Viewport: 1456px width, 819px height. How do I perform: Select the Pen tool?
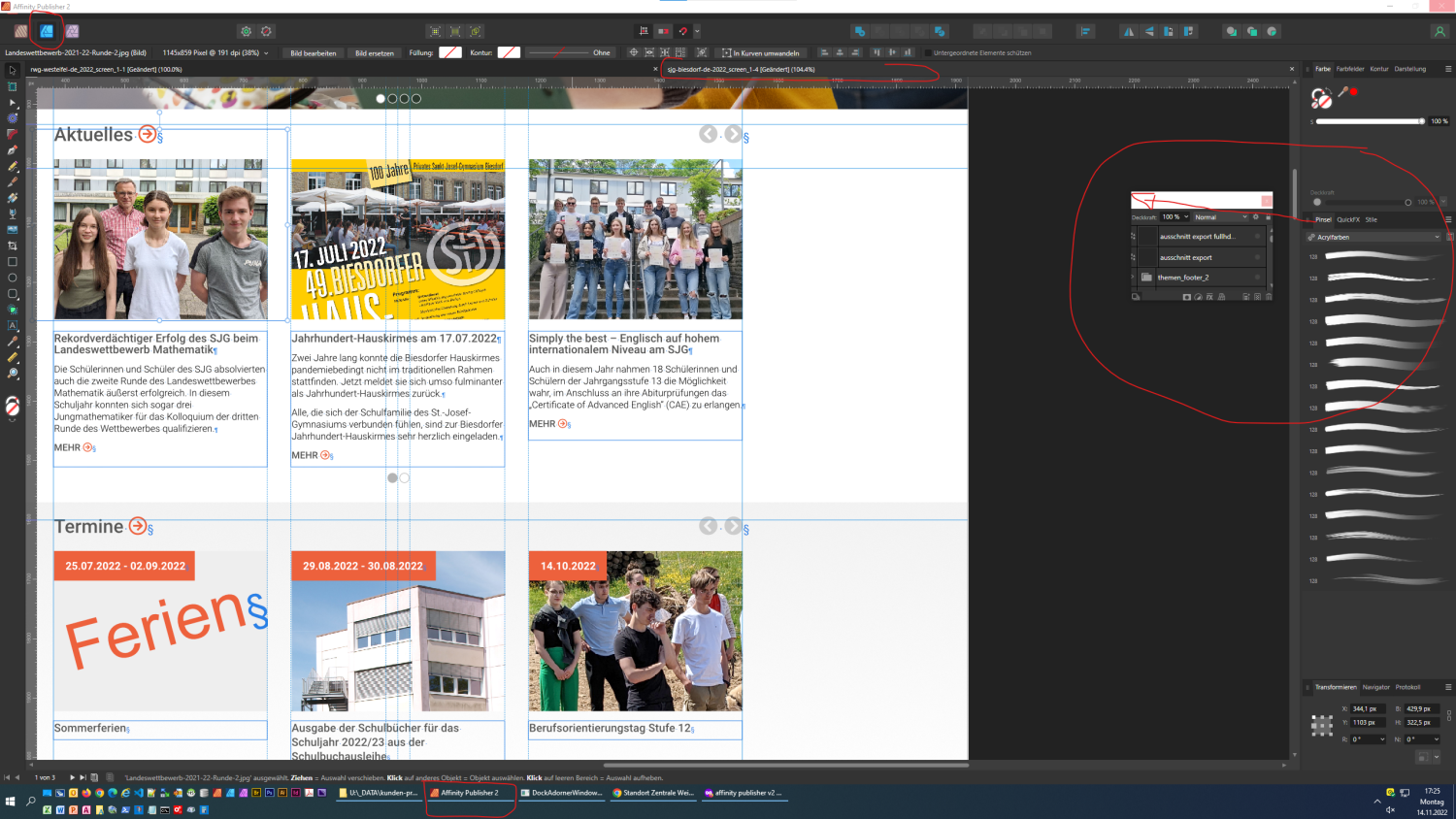pyautogui.click(x=11, y=151)
